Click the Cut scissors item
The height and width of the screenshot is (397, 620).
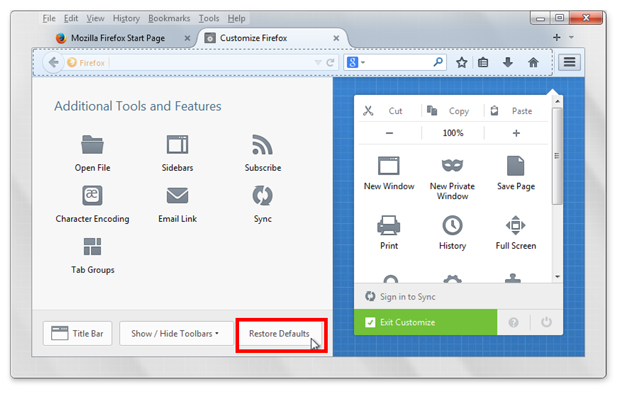(x=382, y=111)
